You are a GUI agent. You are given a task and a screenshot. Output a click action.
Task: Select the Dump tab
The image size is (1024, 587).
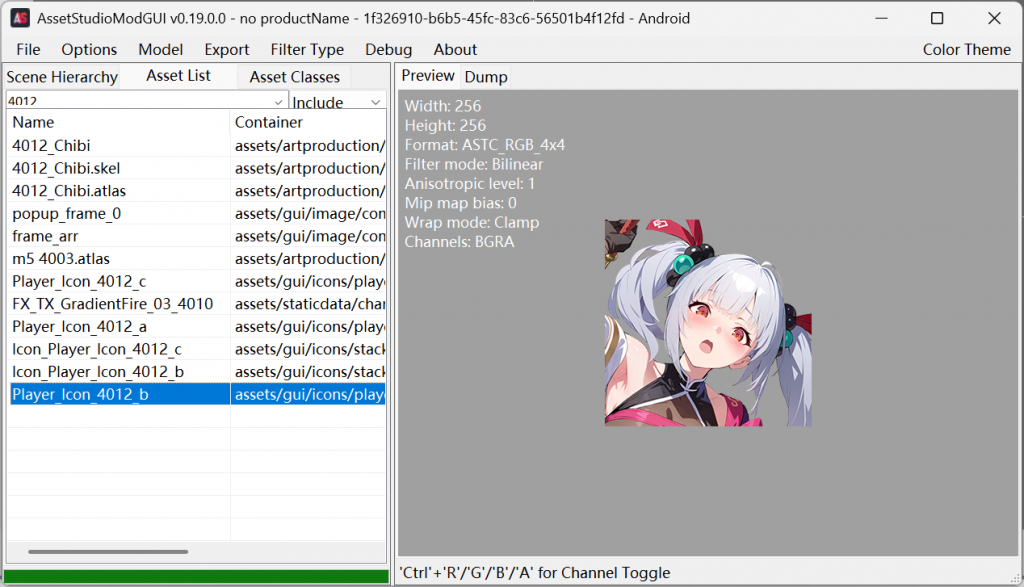coord(486,77)
